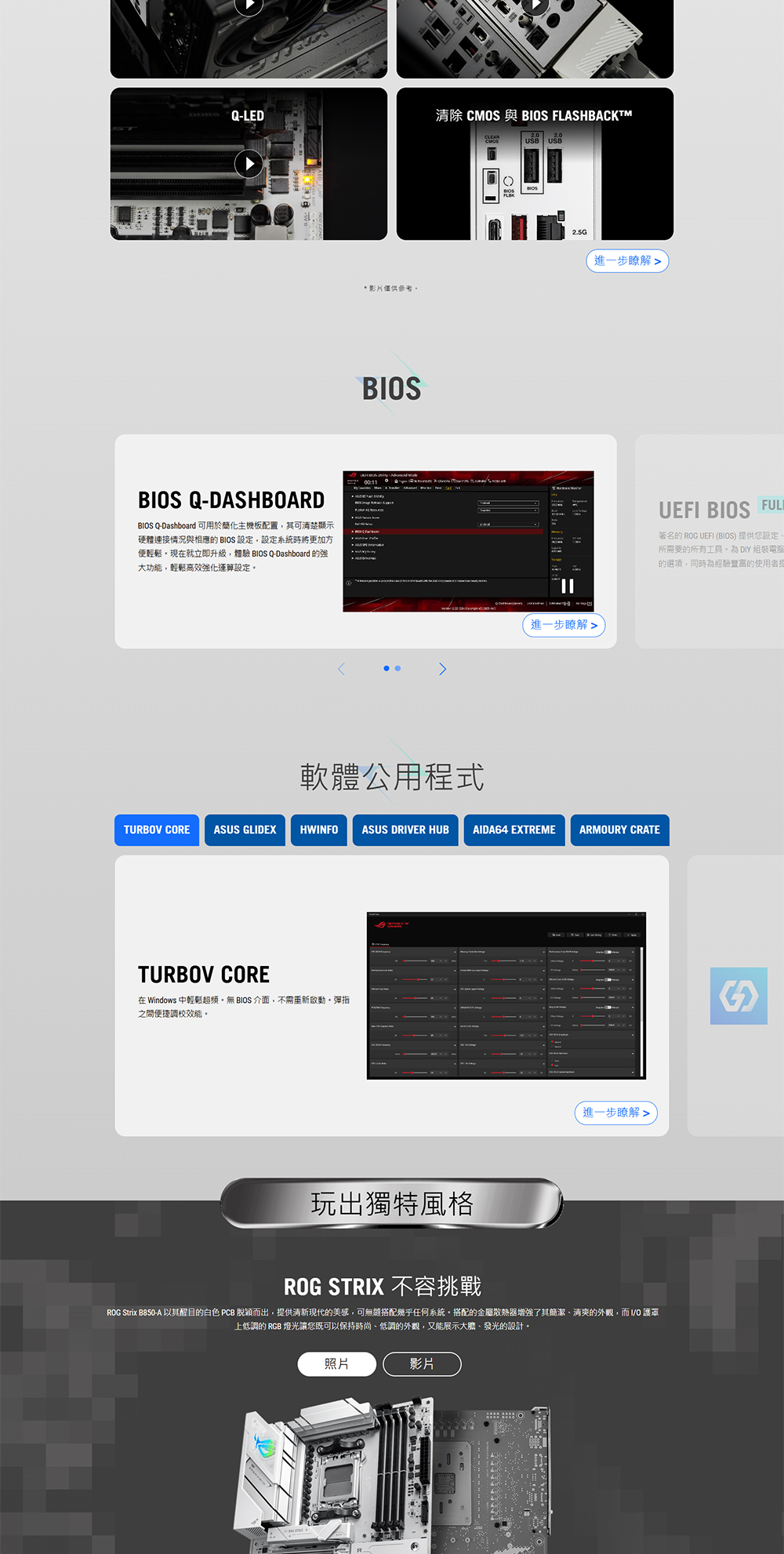Switch to the ASUS GLIDEX tab
Viewport: 784px width, 1554px height.
point(245,830)
